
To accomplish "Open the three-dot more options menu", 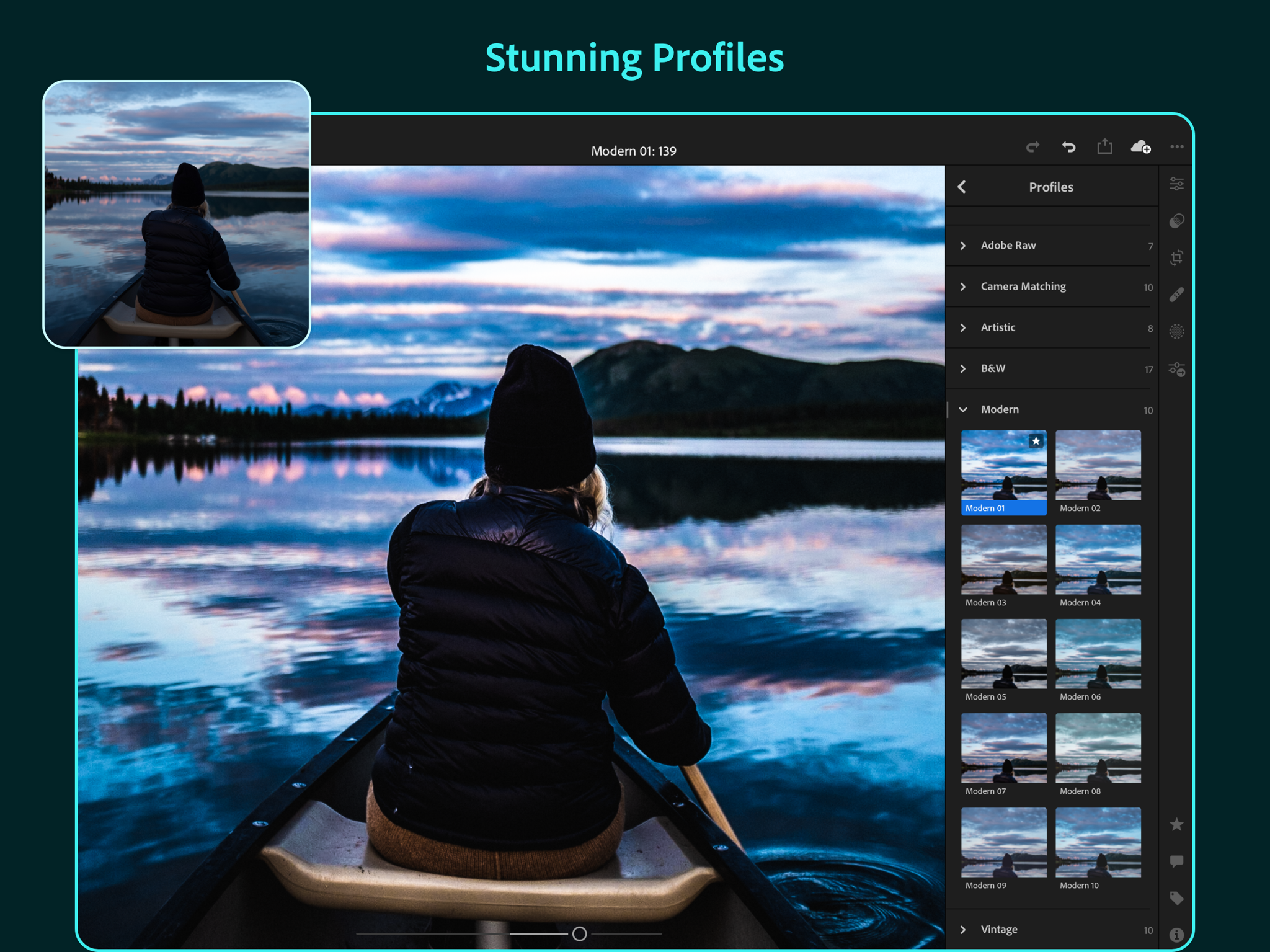I will 1177,147.
